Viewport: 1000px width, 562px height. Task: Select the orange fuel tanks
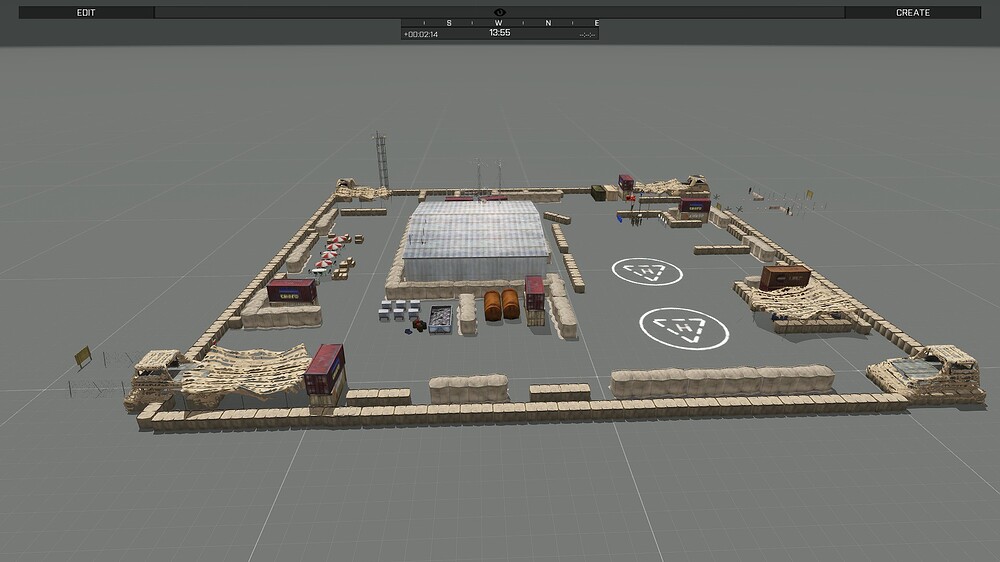(502, 305)
